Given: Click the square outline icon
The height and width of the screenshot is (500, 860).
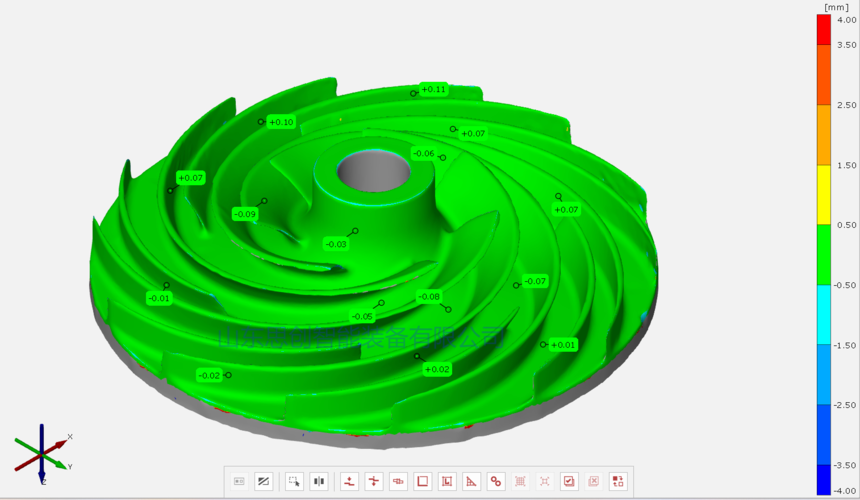Looking at the screenshot, I should pyautogui.click(x=422, y=481).
